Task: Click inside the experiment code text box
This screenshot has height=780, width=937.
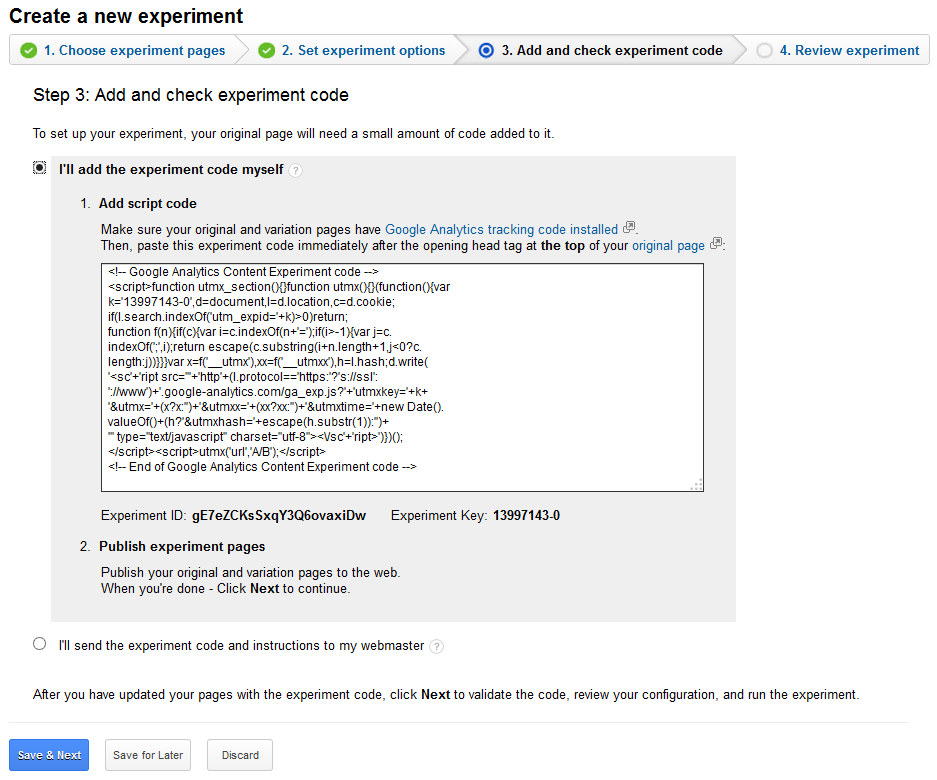Action: (402, 378)
